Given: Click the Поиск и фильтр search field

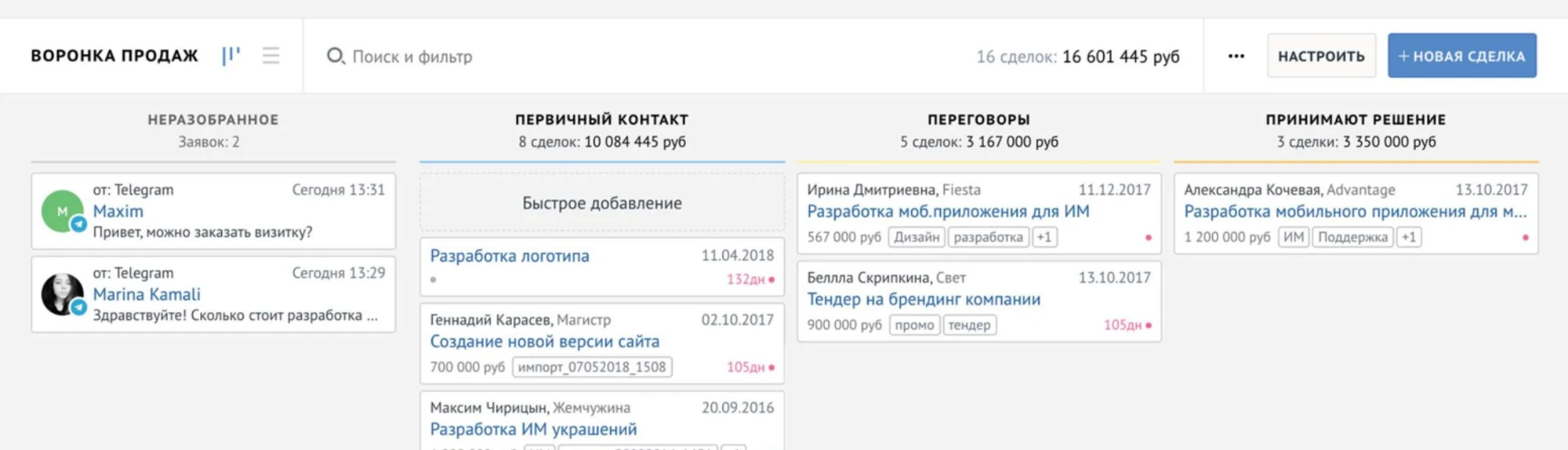Looking at the screenshot, I should pos(412,56).
